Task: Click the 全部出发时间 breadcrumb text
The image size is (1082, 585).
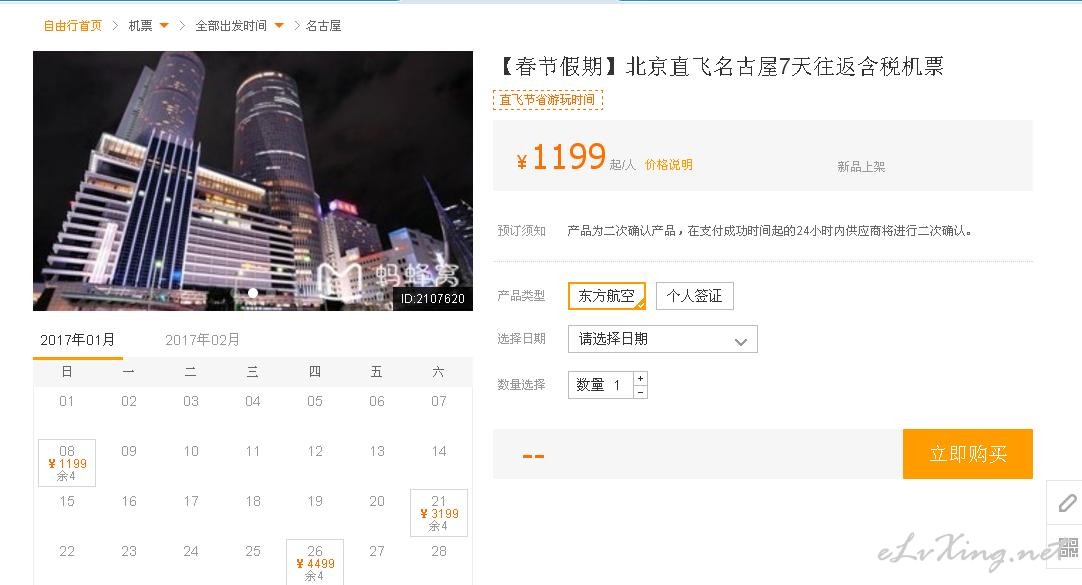Action: (x=231, y=26)
